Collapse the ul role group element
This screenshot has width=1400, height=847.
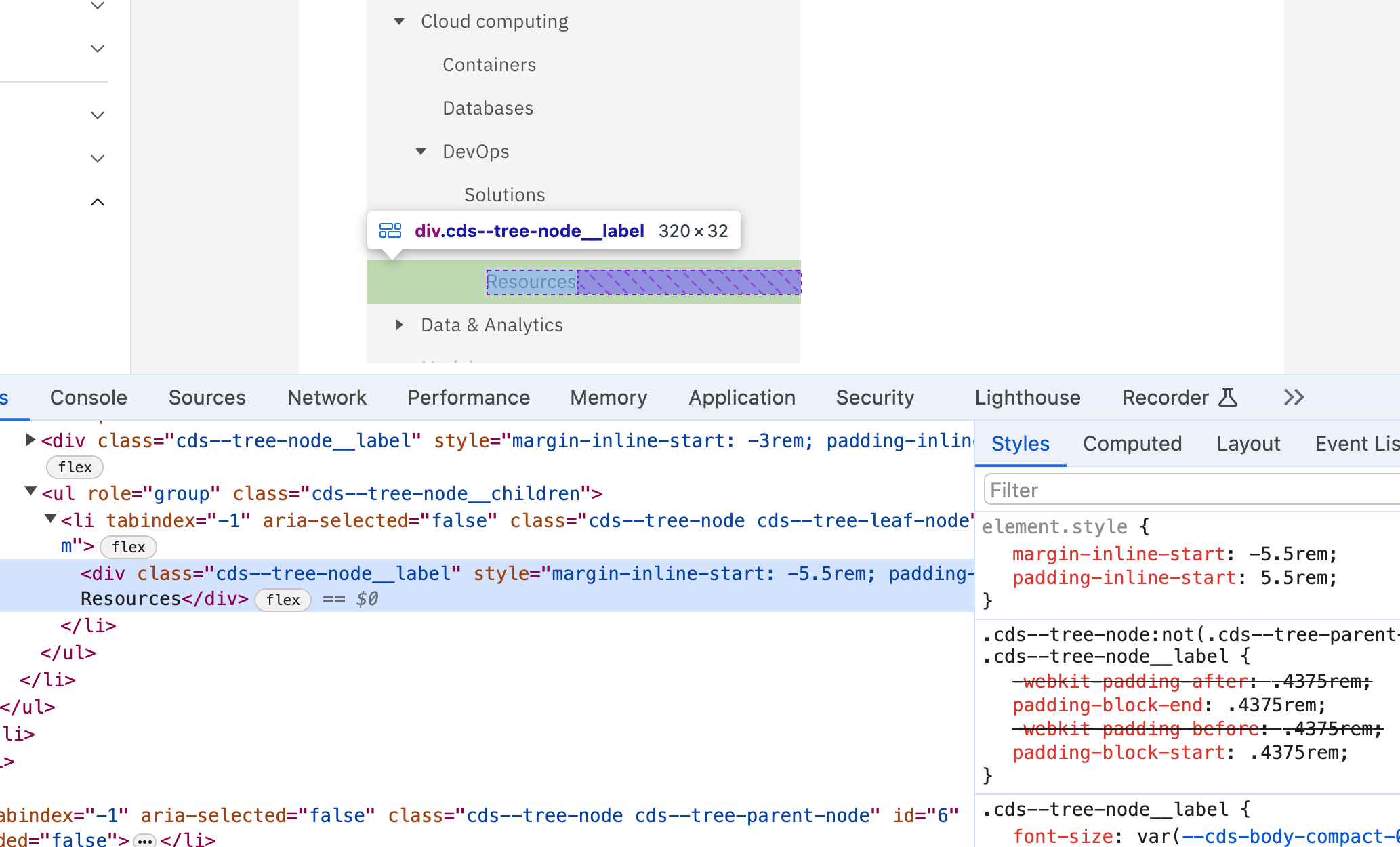[30, 491]
